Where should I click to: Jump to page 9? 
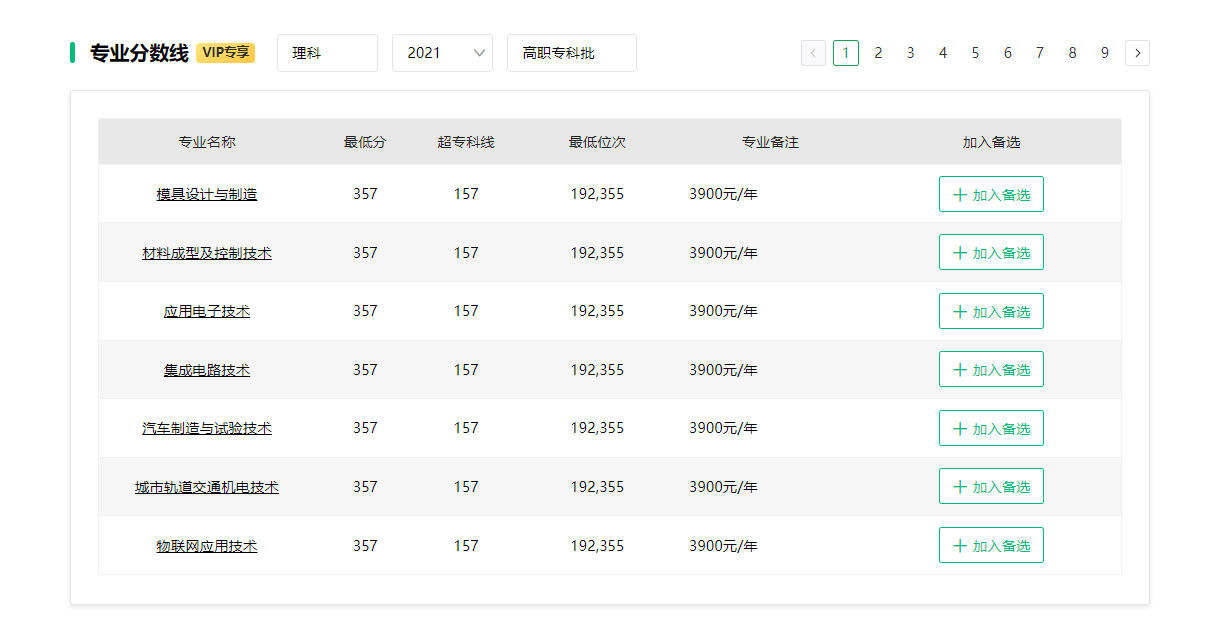1104,53
